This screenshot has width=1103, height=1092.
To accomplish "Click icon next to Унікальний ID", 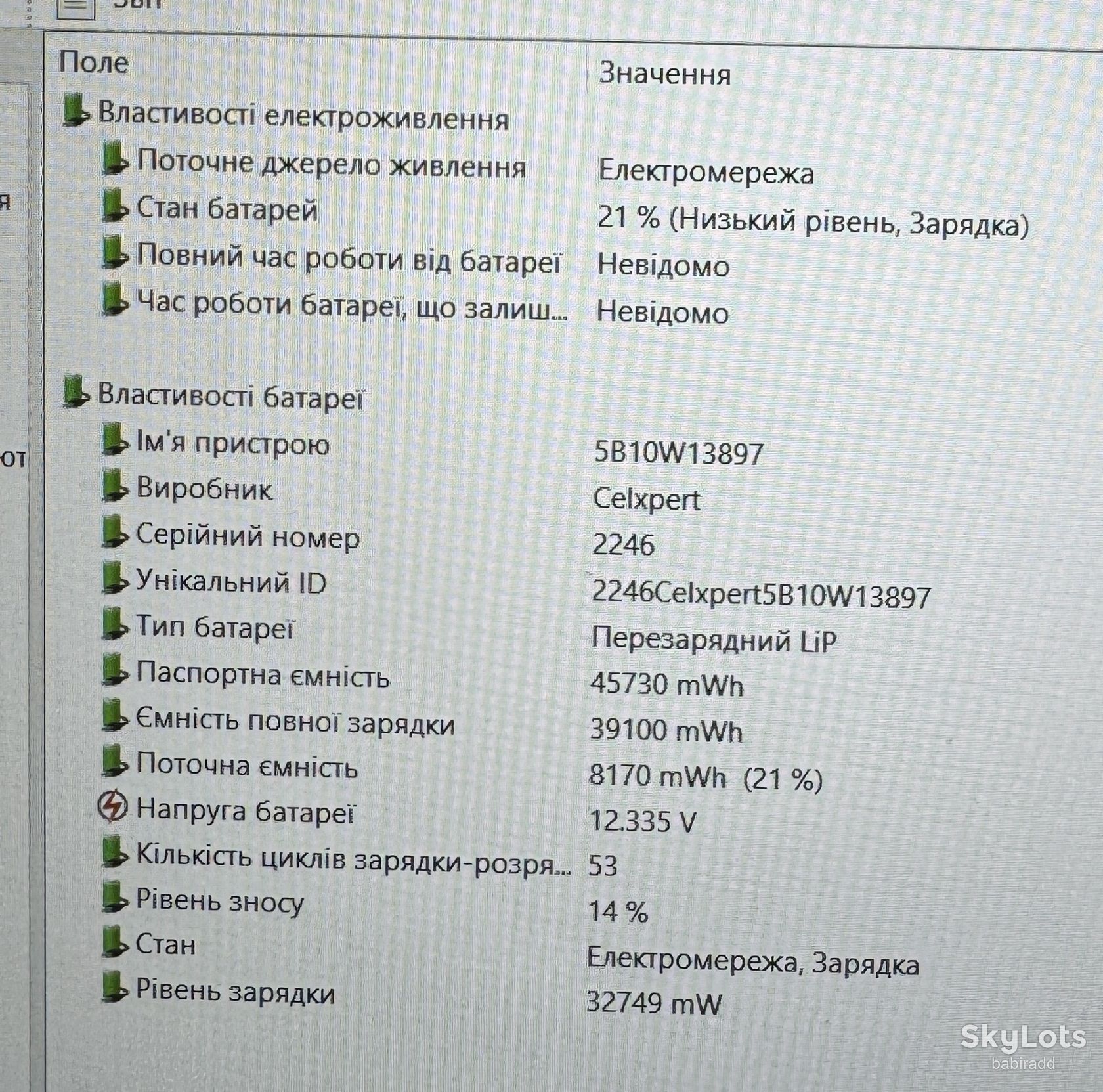I will [115, 579].
